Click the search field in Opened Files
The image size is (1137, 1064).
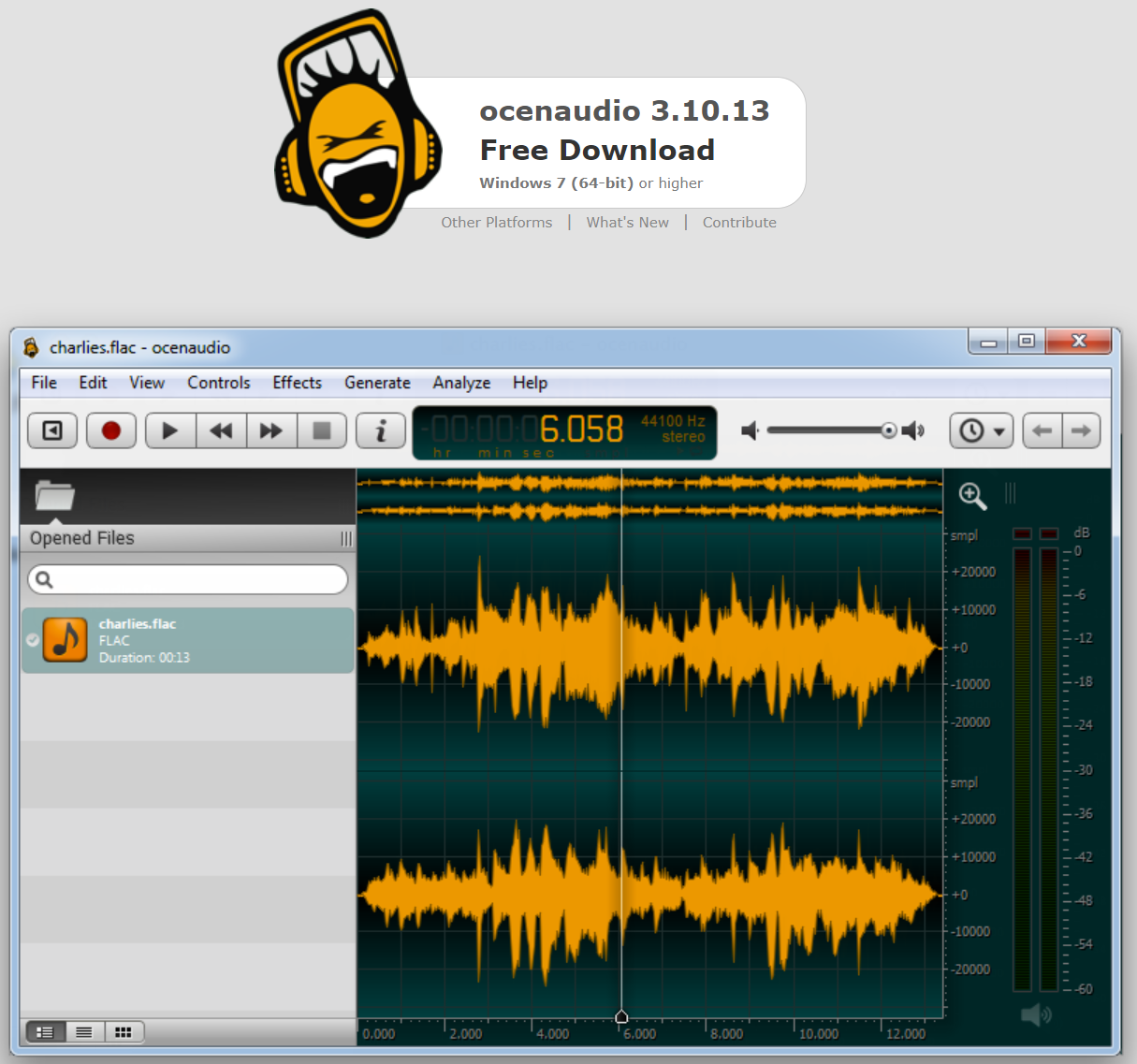(188, 579)
